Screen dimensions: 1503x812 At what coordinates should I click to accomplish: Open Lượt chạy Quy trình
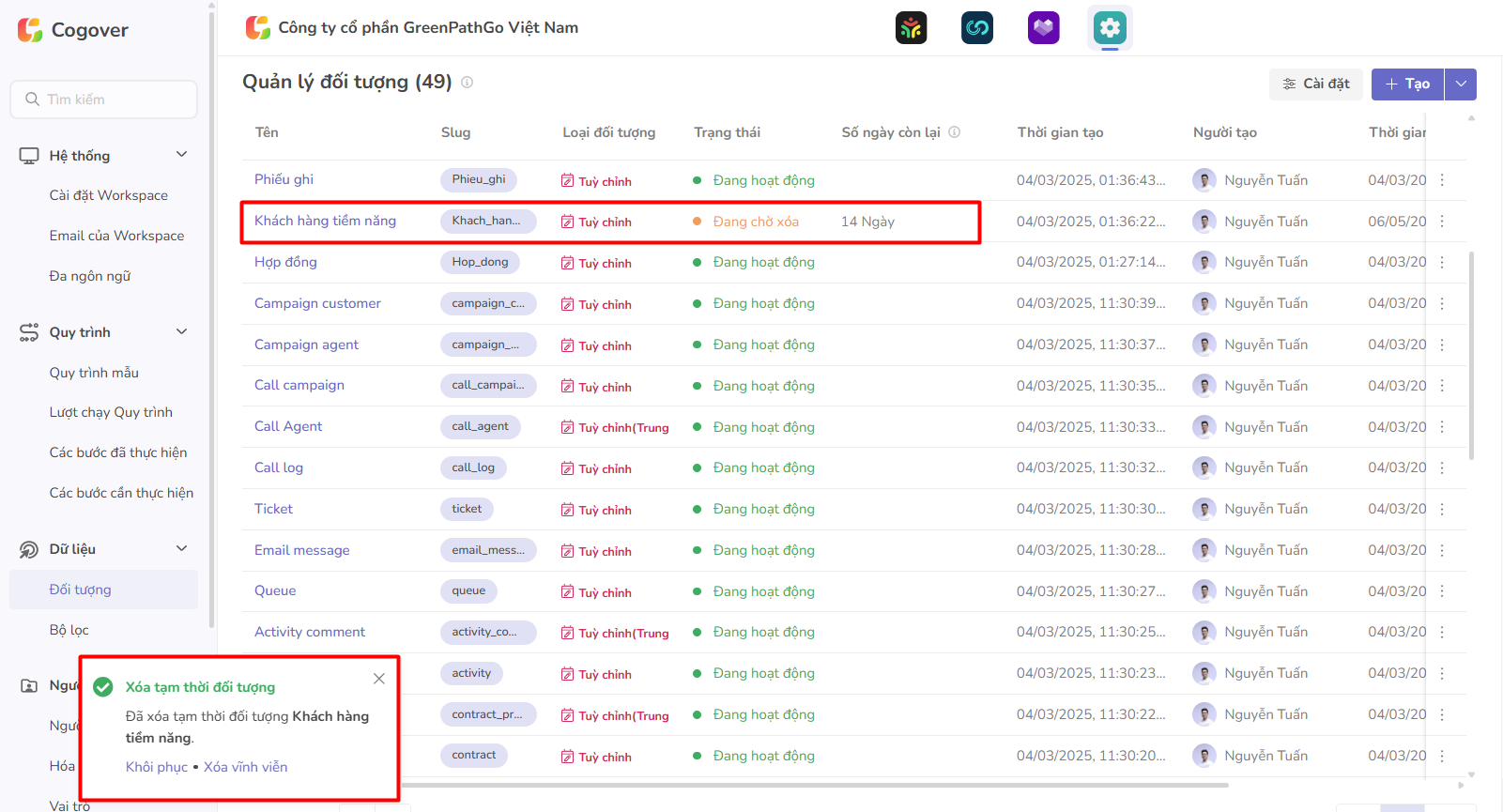[111, 412]
